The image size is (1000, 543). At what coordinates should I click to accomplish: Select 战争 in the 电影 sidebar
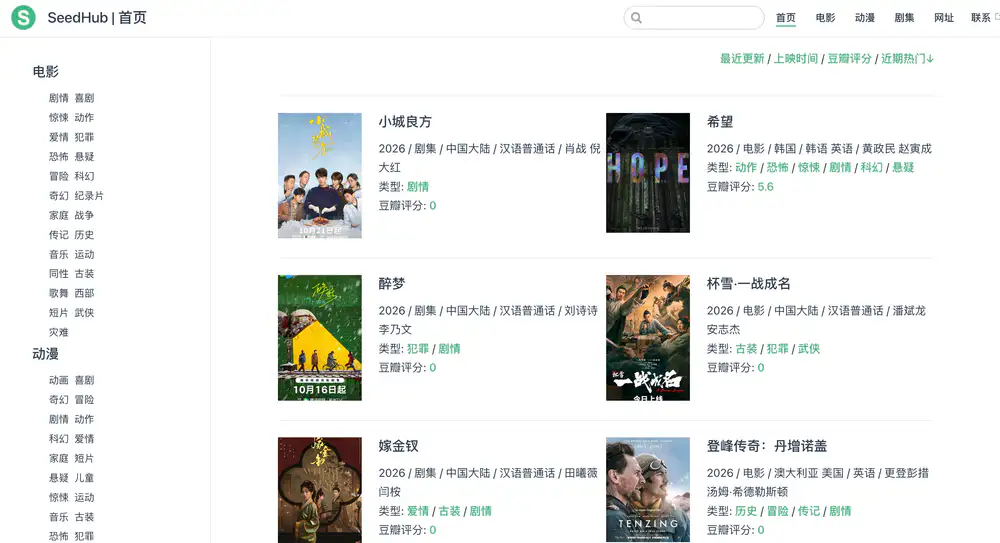(x=84, y=215)
